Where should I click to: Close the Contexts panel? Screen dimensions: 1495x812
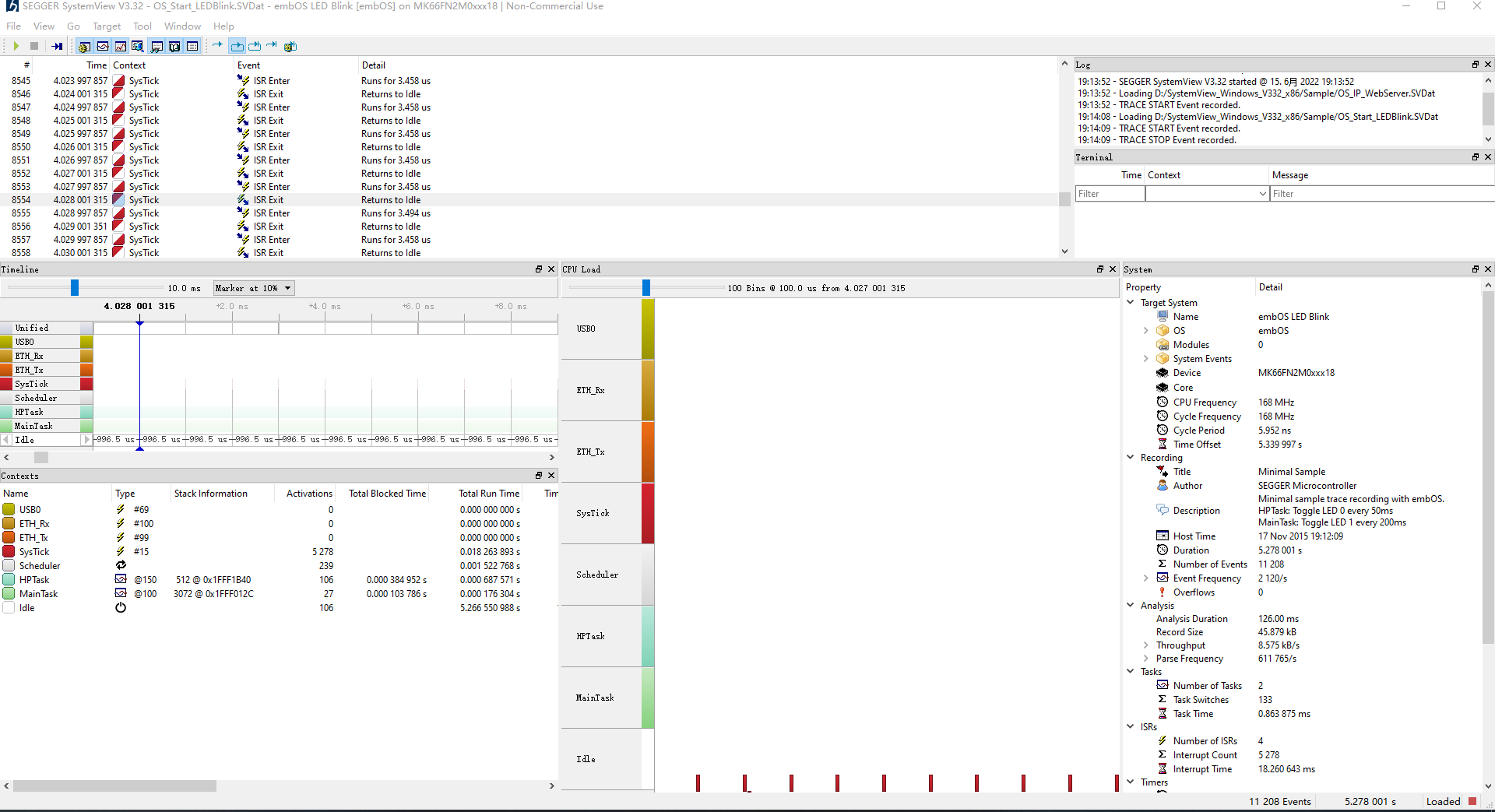coord(551,476)
